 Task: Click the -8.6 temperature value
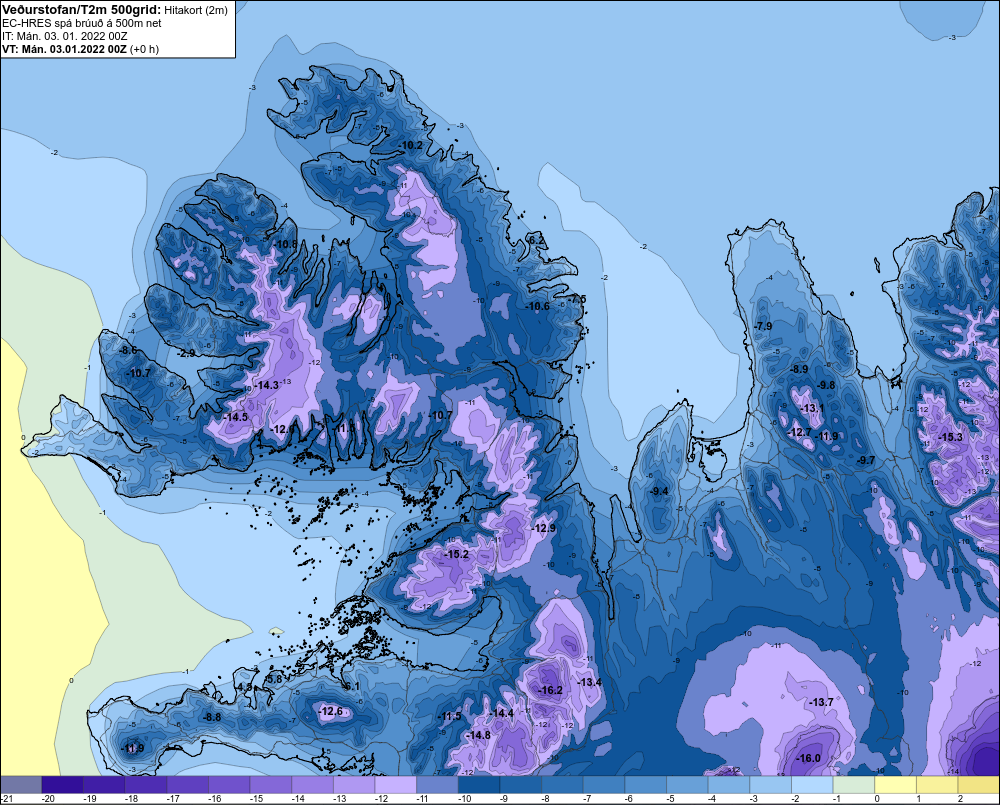[128, 350]
